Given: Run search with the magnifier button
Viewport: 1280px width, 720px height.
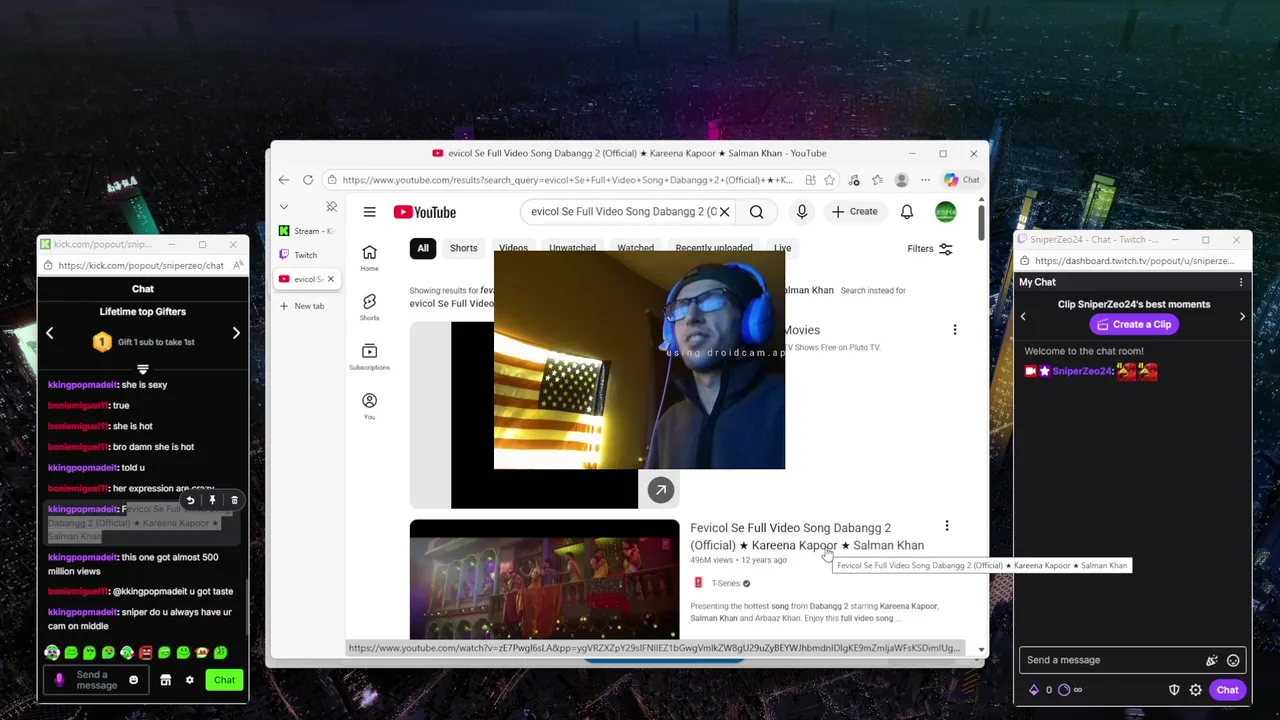Looking at the screenshot, I should [x=757, y=212].
